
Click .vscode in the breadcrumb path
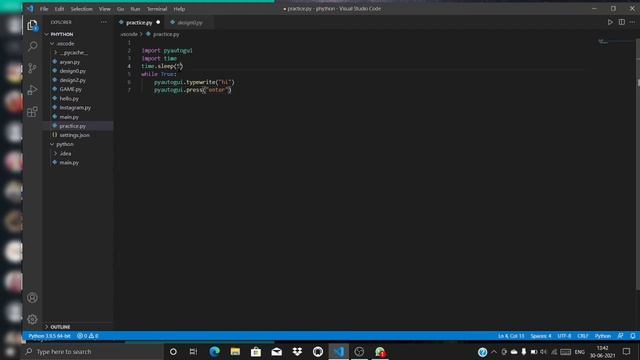[129, 34]
